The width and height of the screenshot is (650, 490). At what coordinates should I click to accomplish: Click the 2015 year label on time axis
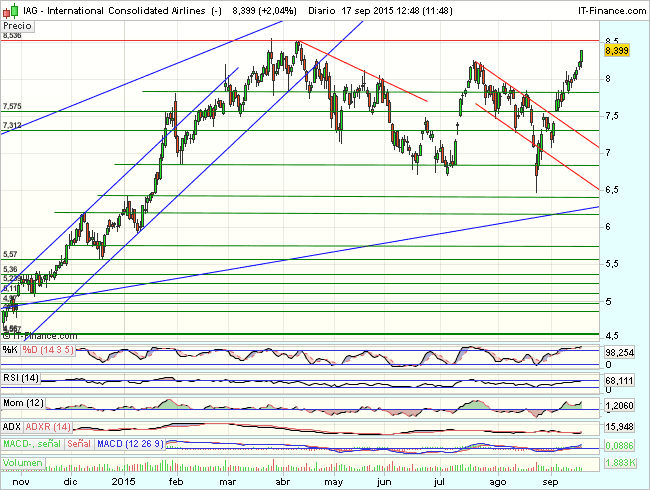124,482
